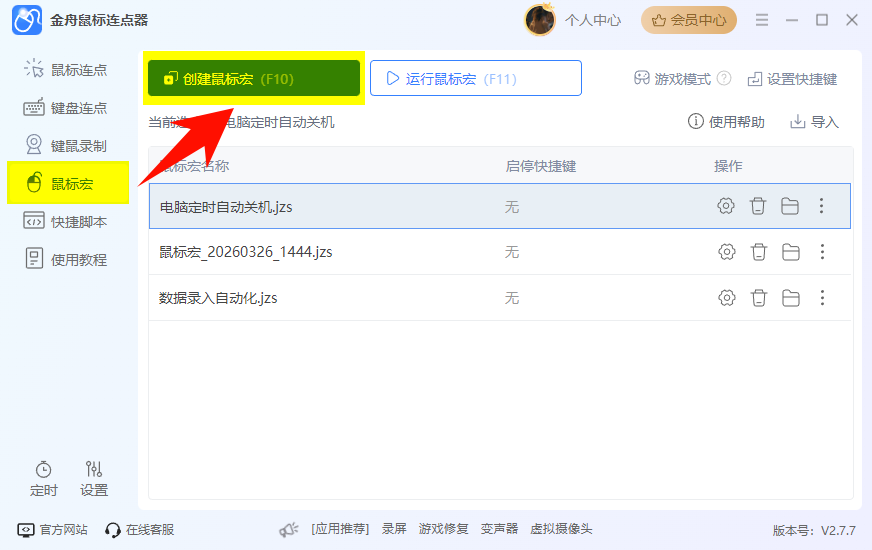Click the 金舟鼠标连点器 app logo
This screenshot has width=872, height=550.
(x=27, y=20)
